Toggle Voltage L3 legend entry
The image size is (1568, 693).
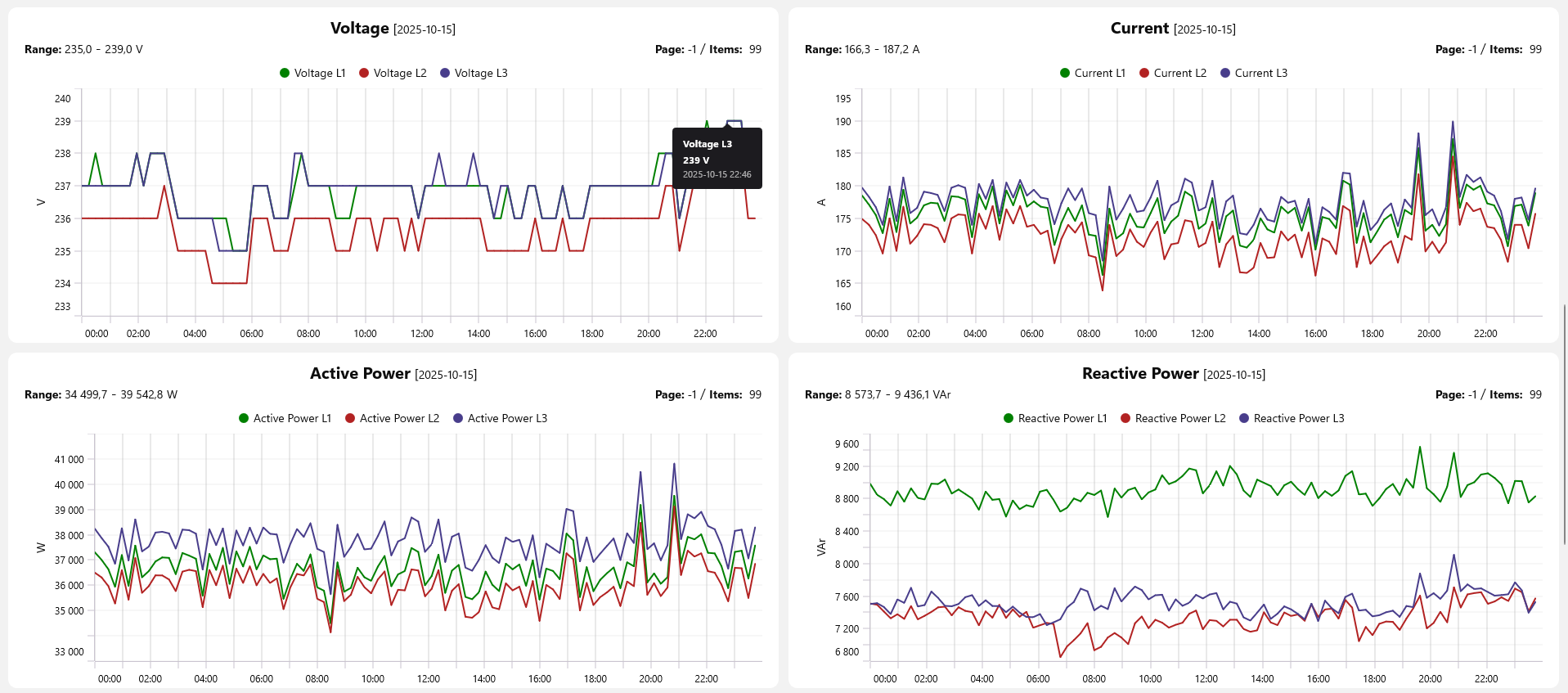point(474,73)
